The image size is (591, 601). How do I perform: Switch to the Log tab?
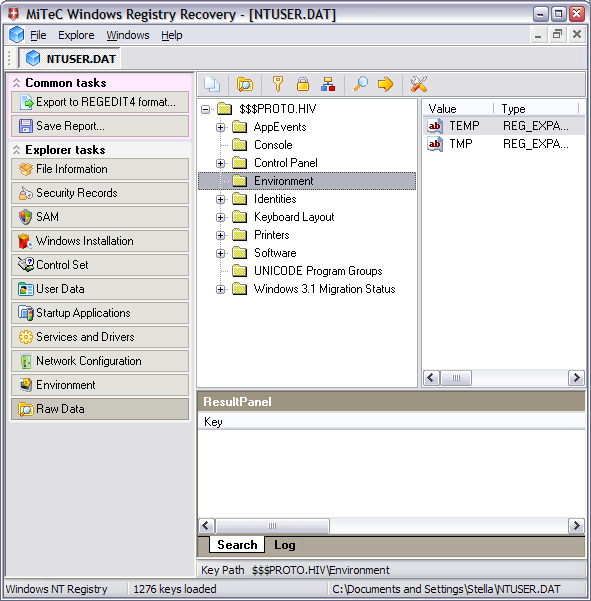click(x=284, y=545)
